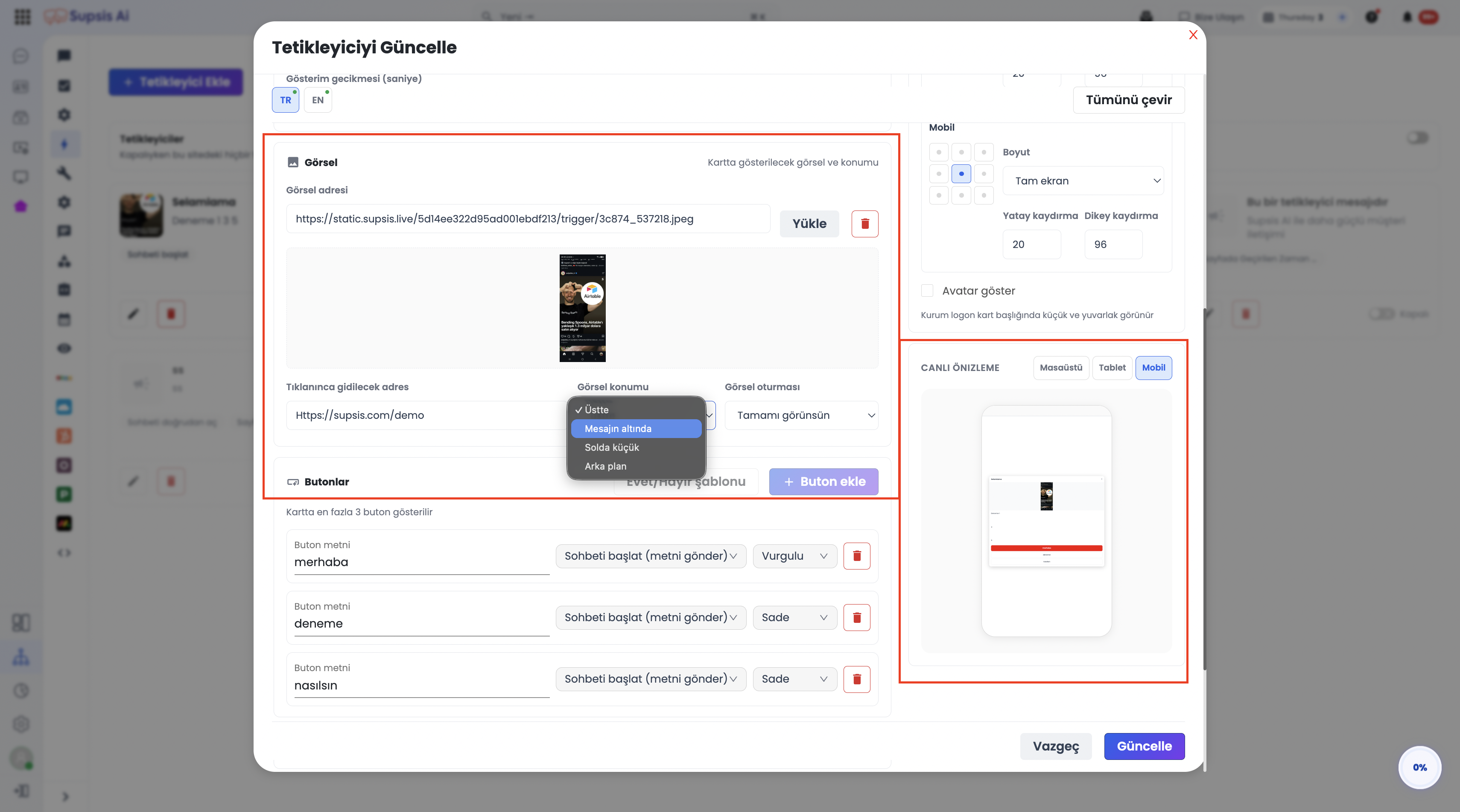1460x812 pixels.
Task: Choose Mesajın altında option
Action: pyautogui.click(x=636, y=429)
